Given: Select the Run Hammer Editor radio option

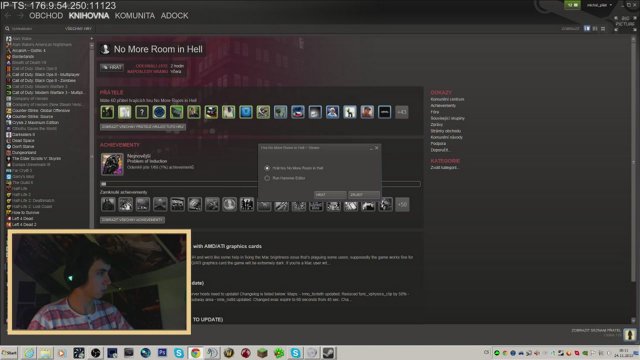Looking at the screenshot, I should [x=267, y=178].
